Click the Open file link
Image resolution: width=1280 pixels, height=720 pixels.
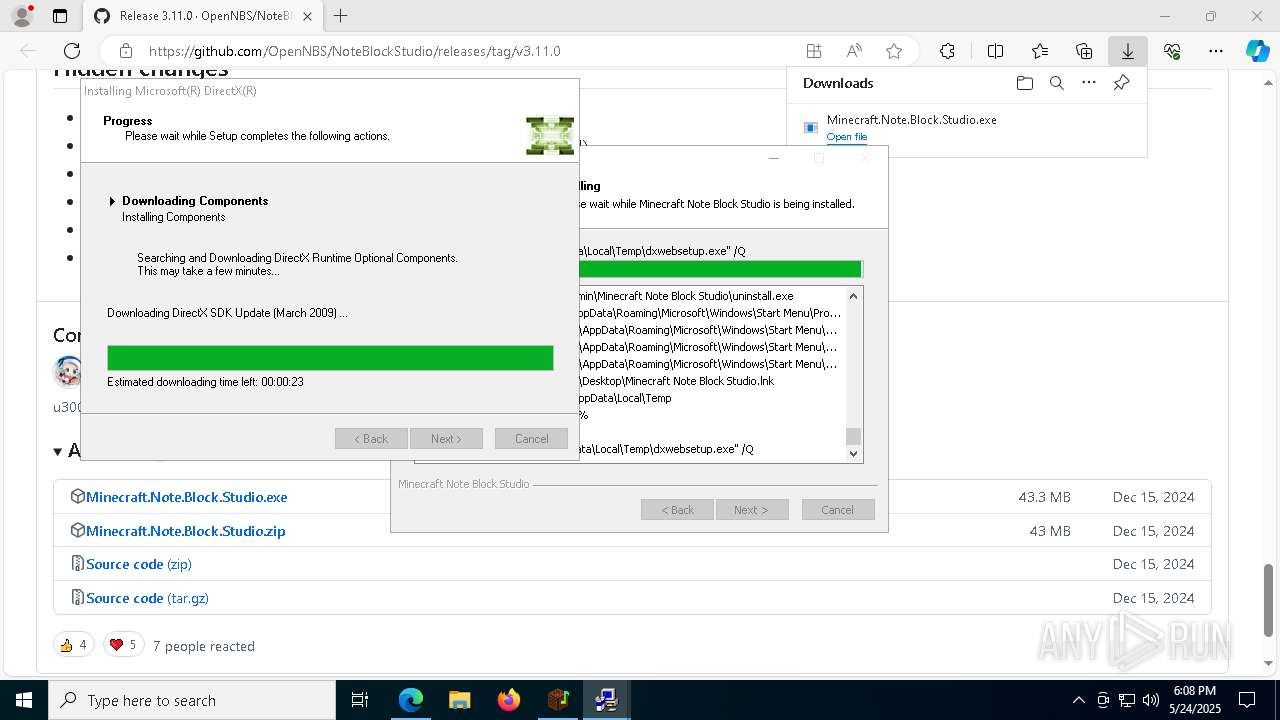[847, 137]
